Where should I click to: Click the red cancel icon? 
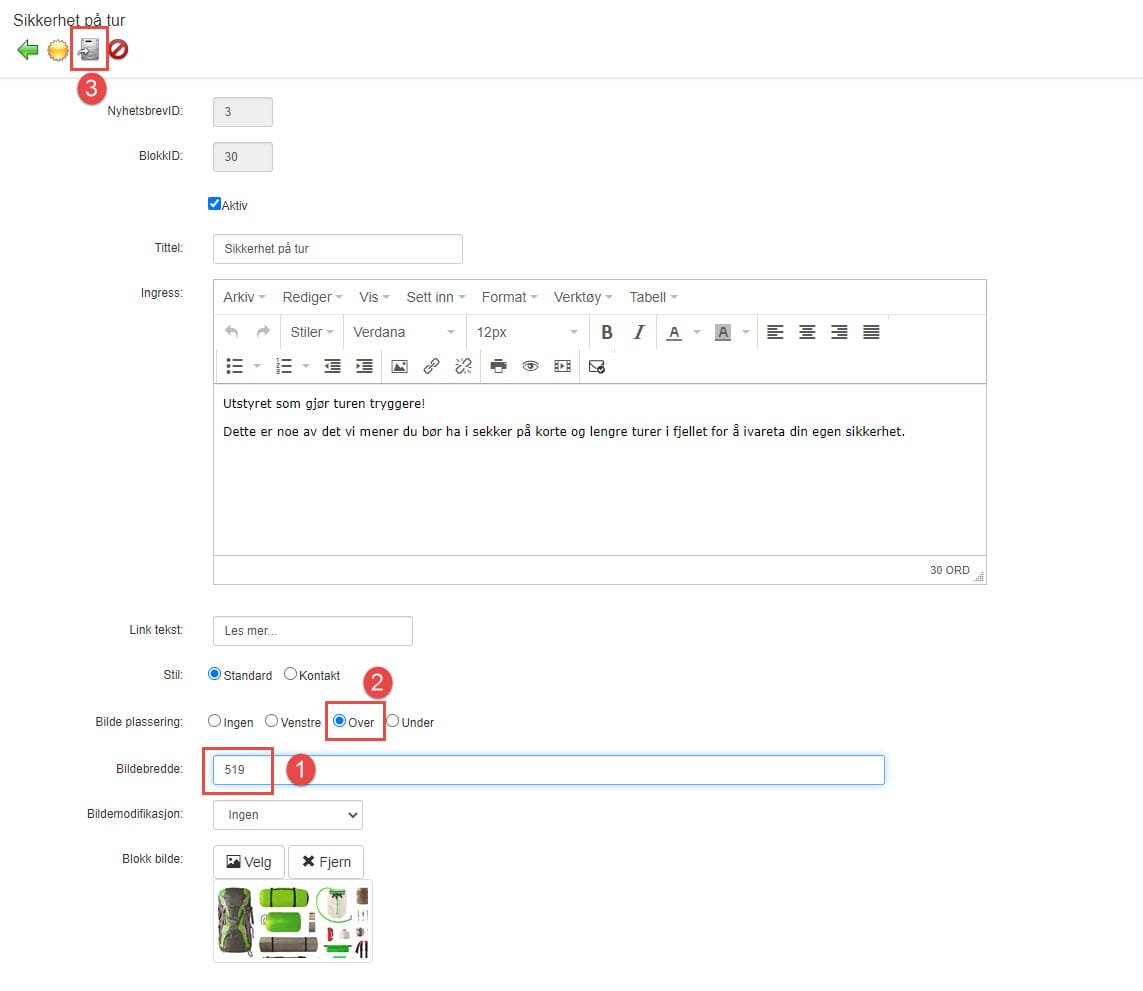pyautogui.click(x=119, y=49)
